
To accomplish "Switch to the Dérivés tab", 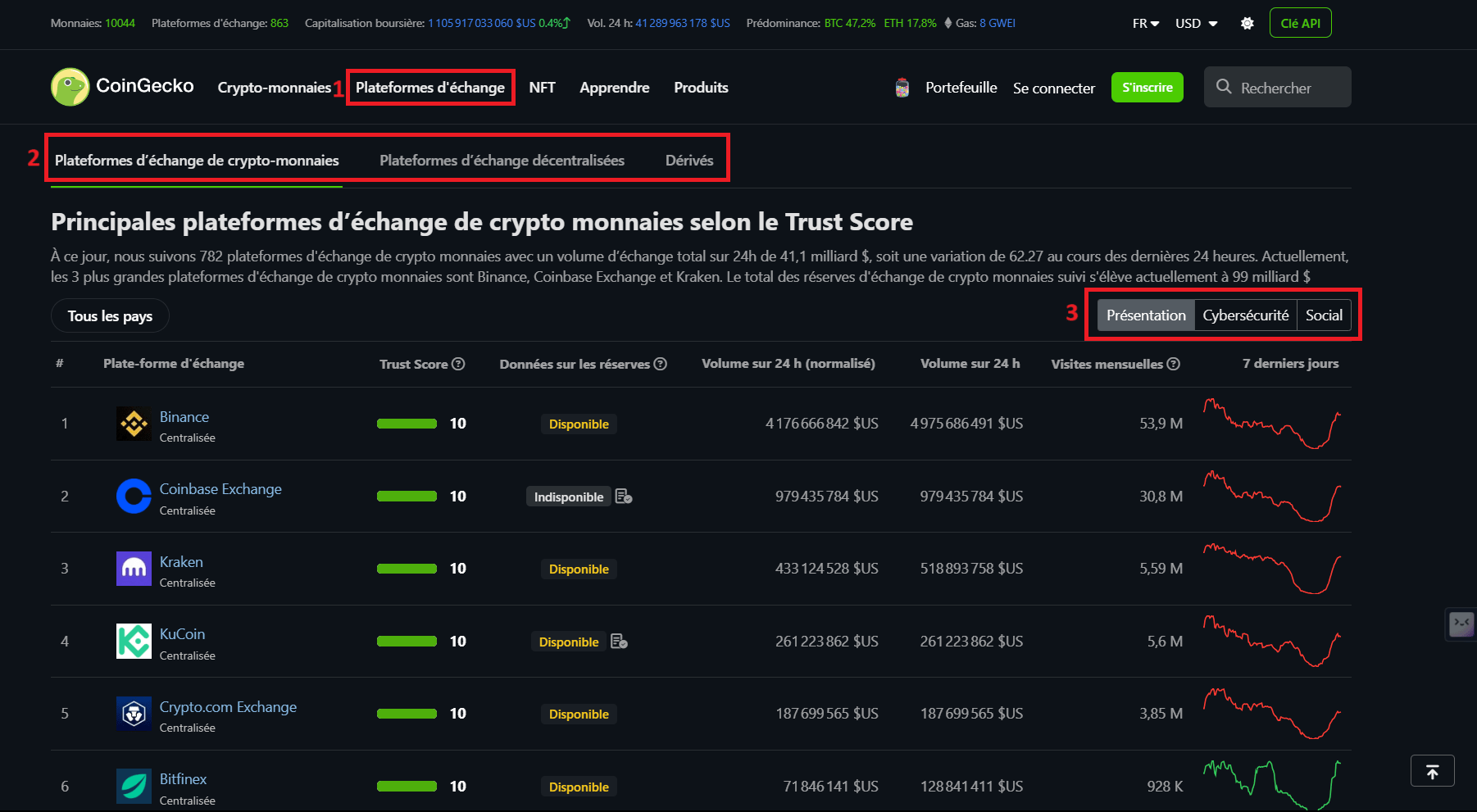I will [689, 161].
